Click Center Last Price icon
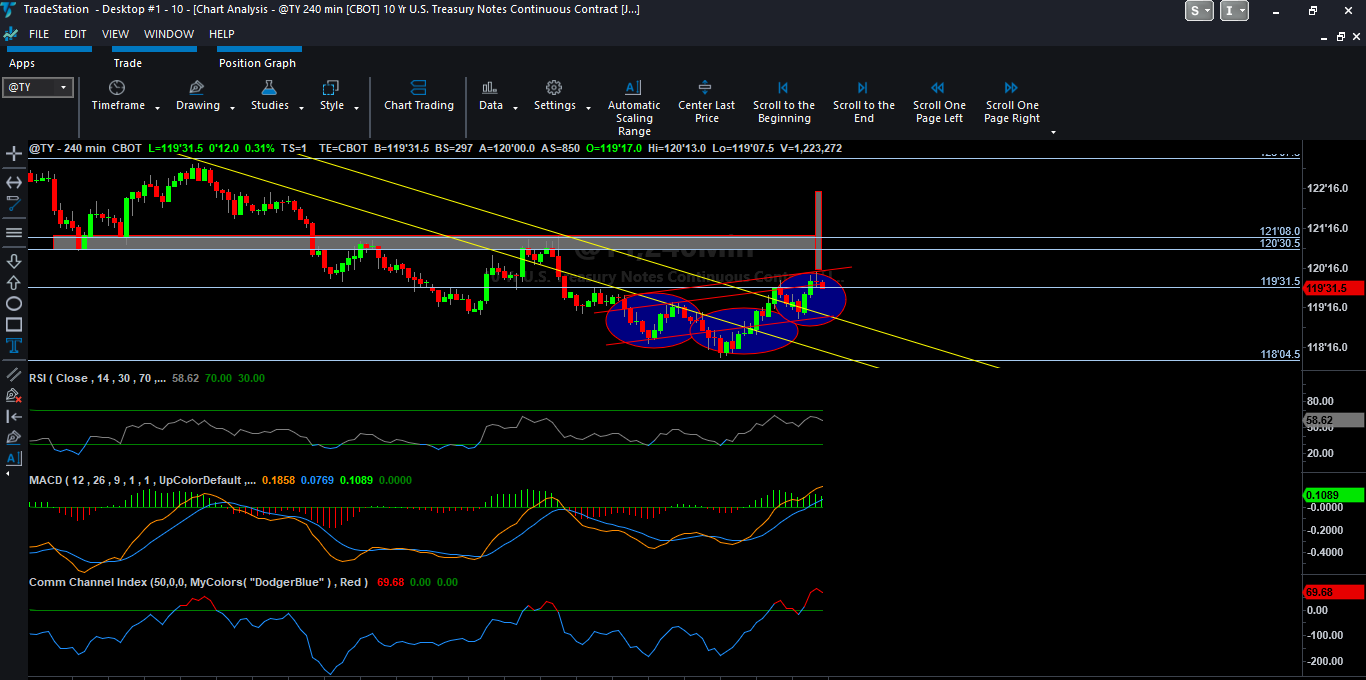The width and height of the screenshot is (1366, 680). click(706, 88)
